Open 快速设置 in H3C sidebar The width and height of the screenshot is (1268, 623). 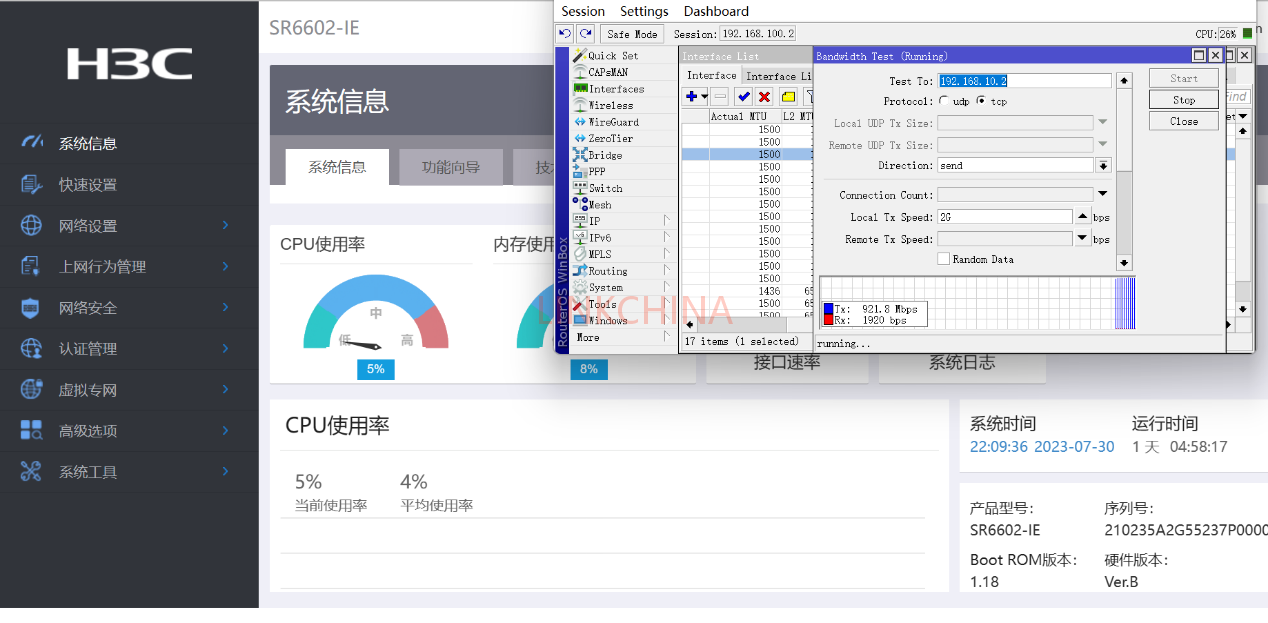click(x=88, y=184)
